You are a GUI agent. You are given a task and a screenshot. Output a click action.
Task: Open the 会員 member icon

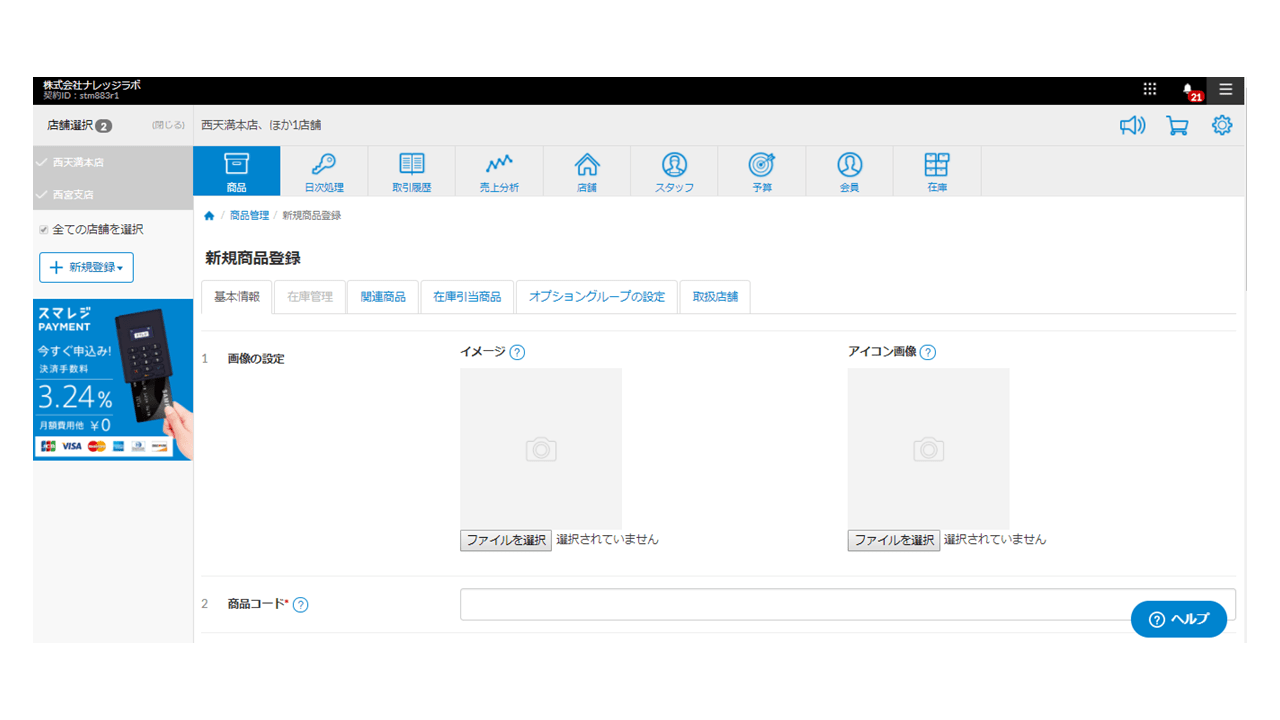pos(849,171)
